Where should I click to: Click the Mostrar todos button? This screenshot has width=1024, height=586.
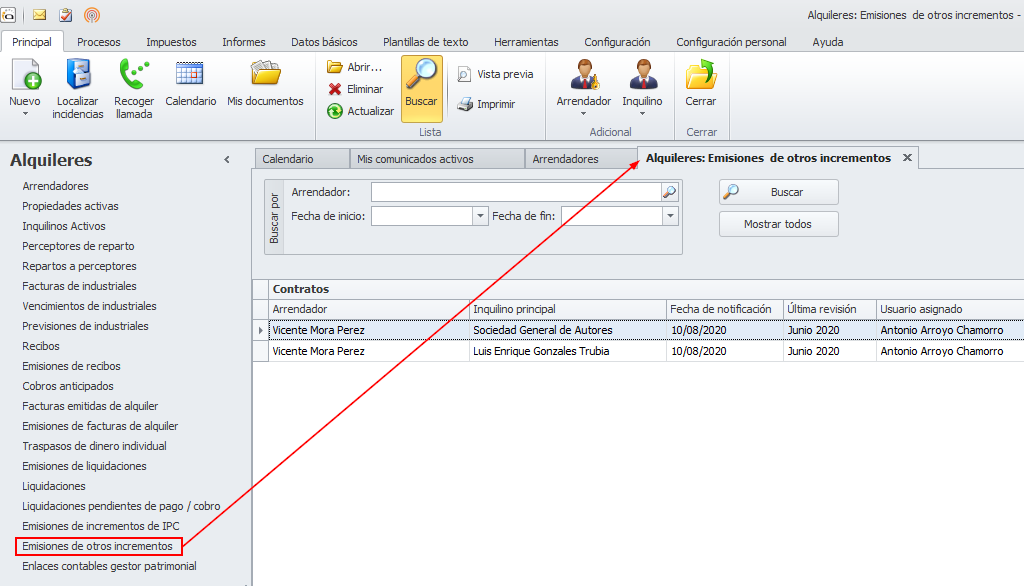(778, 224)
